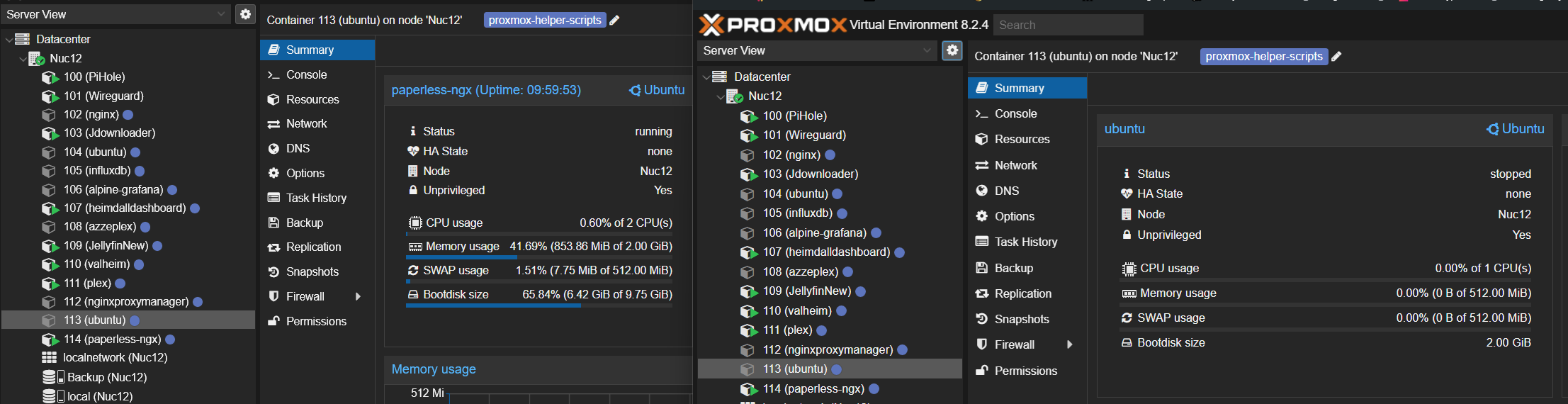The image size is (1568, 404).
Task: Open Snapshots menu item in left window
Action: pos(317,271)
